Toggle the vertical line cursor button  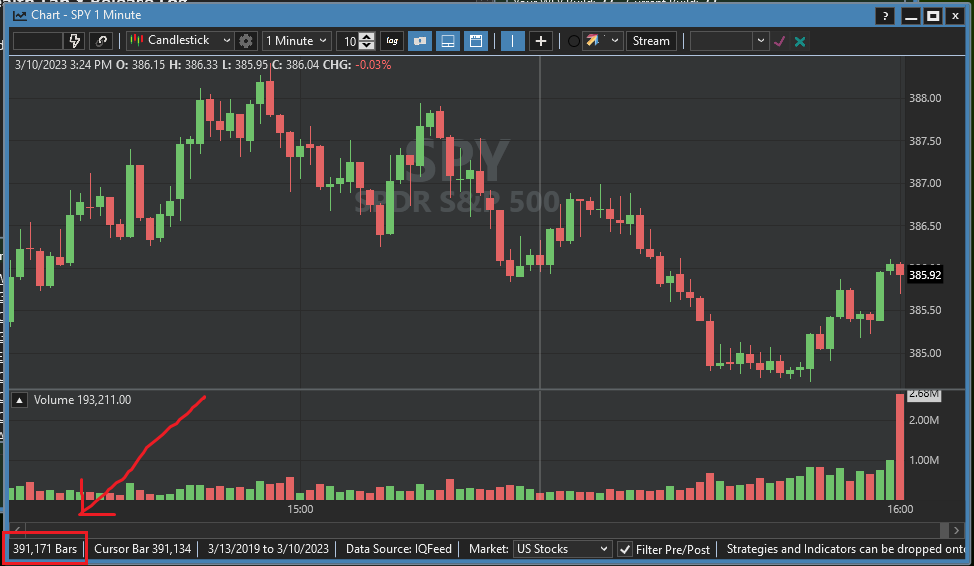[x=512, y=41]
